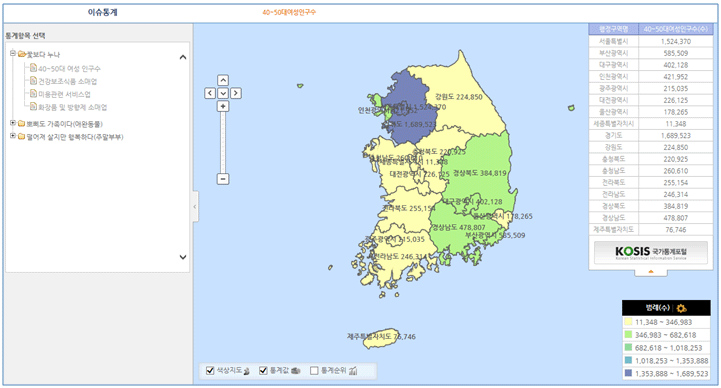Open legend settings gear icon

coord(681,308)
